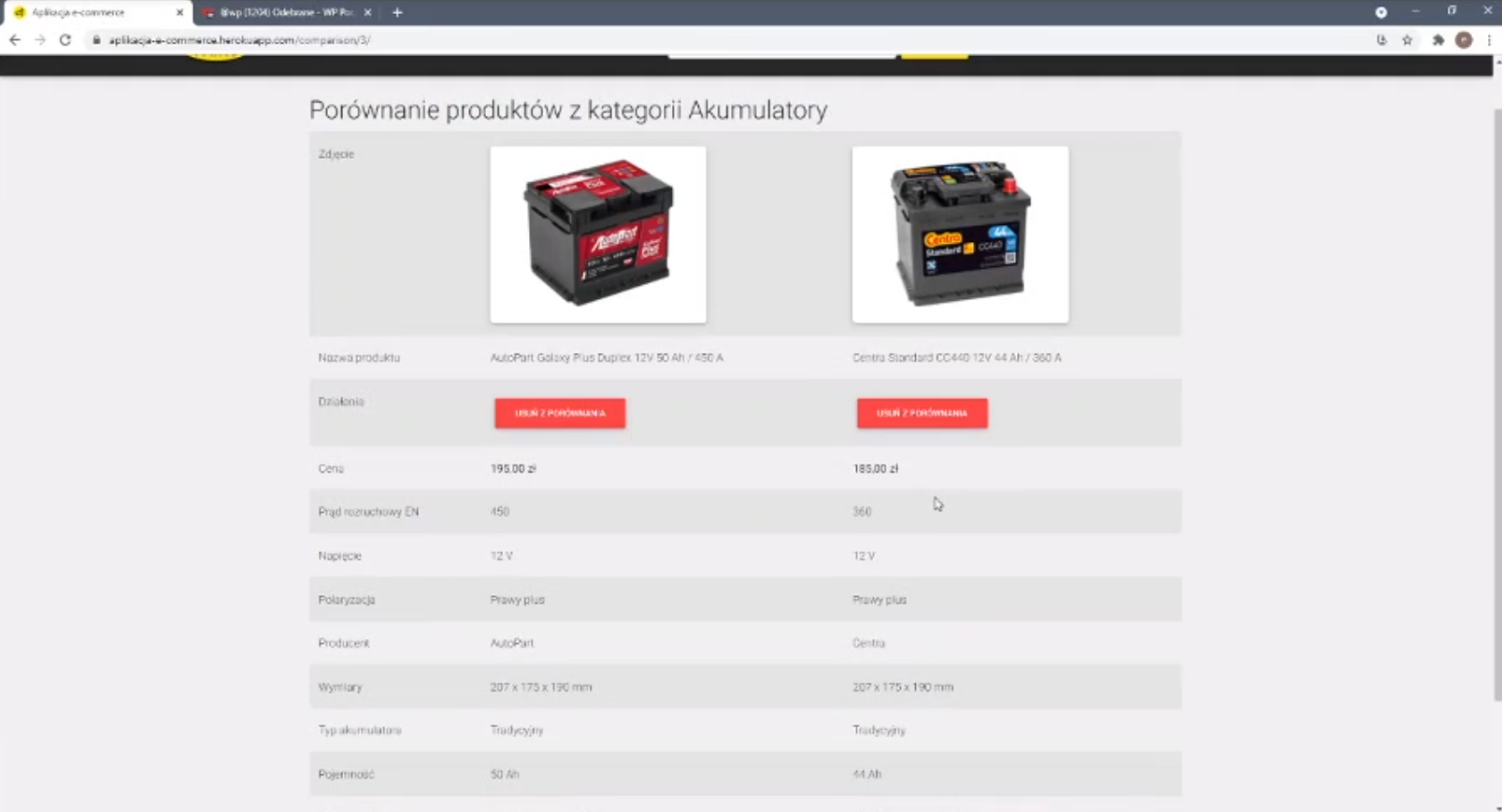Click AutoPart dimensions 207 x 175 x 190 mm
1502x812 pixels.
tap(541, 688)
